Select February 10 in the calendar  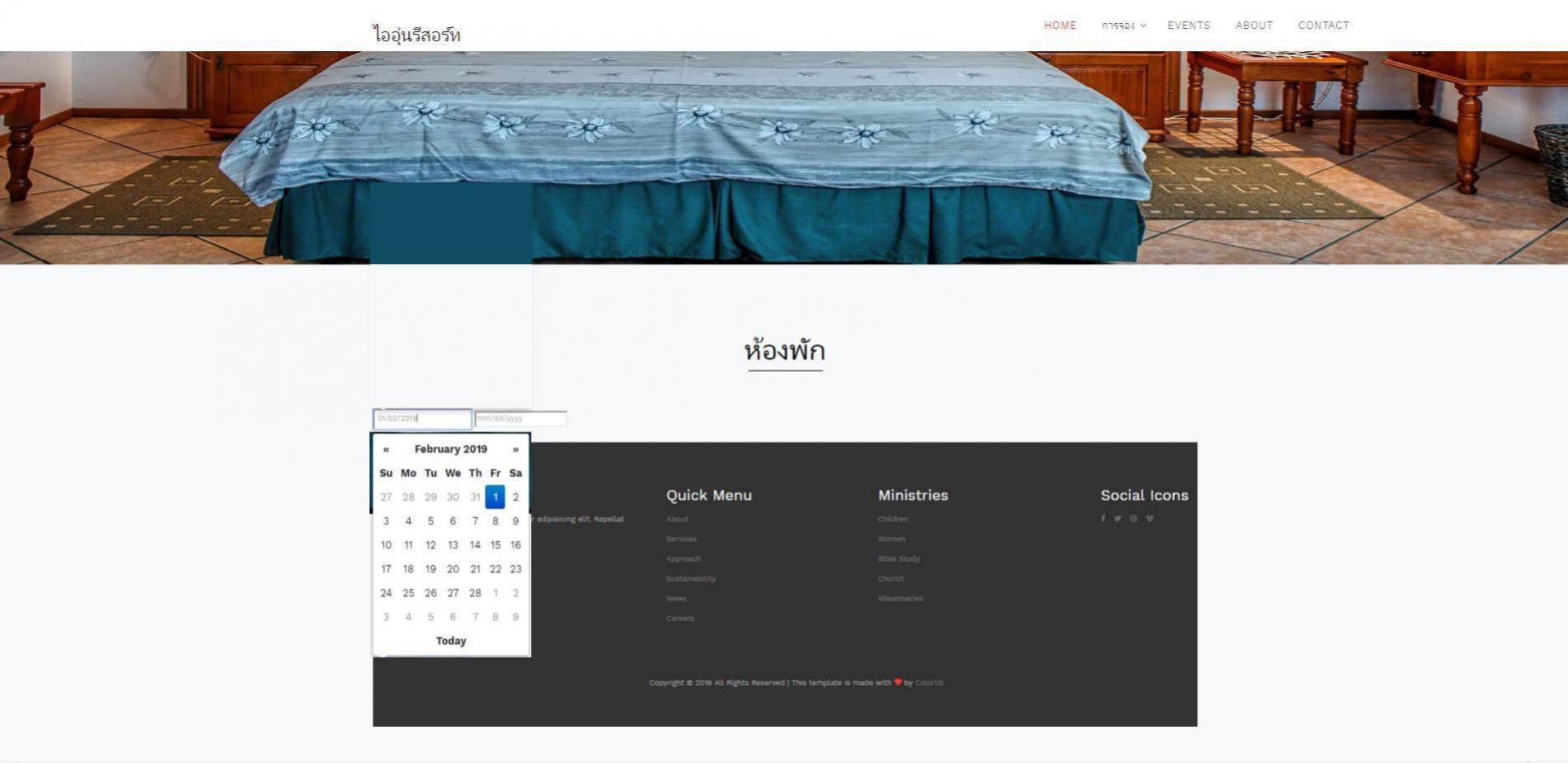tap(386, 545)
